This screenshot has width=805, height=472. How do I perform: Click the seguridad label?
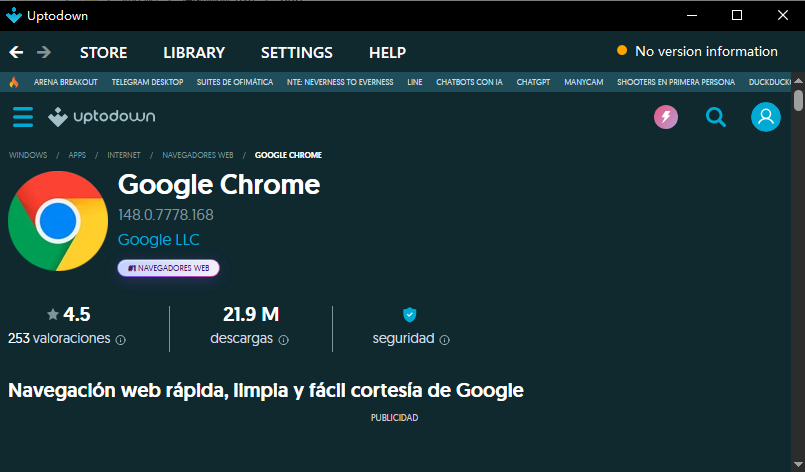coord(404,338)
